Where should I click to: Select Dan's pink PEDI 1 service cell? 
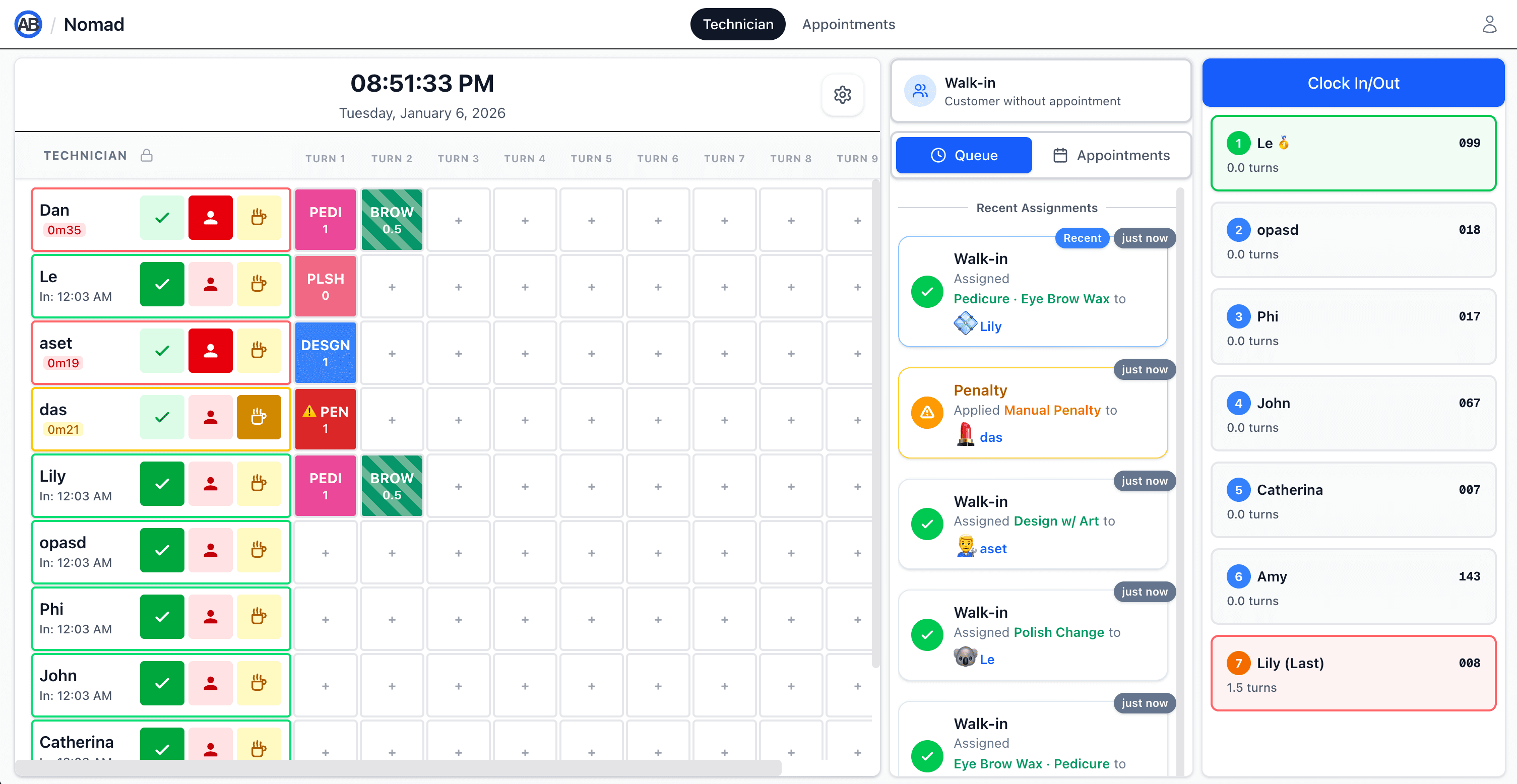click(x=325, y=219)
